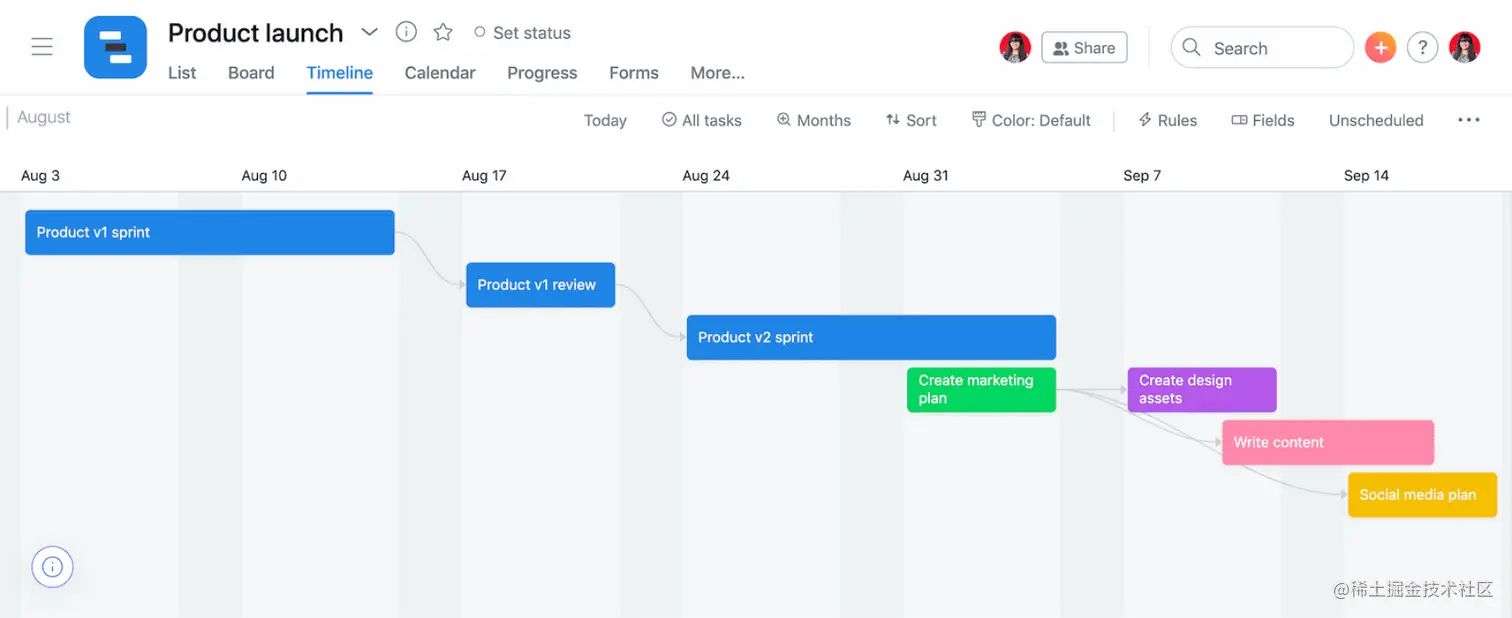Screen dimensions: 1512x618
Task: Click the orange create plus button
Action: (x=1380, y=46)
